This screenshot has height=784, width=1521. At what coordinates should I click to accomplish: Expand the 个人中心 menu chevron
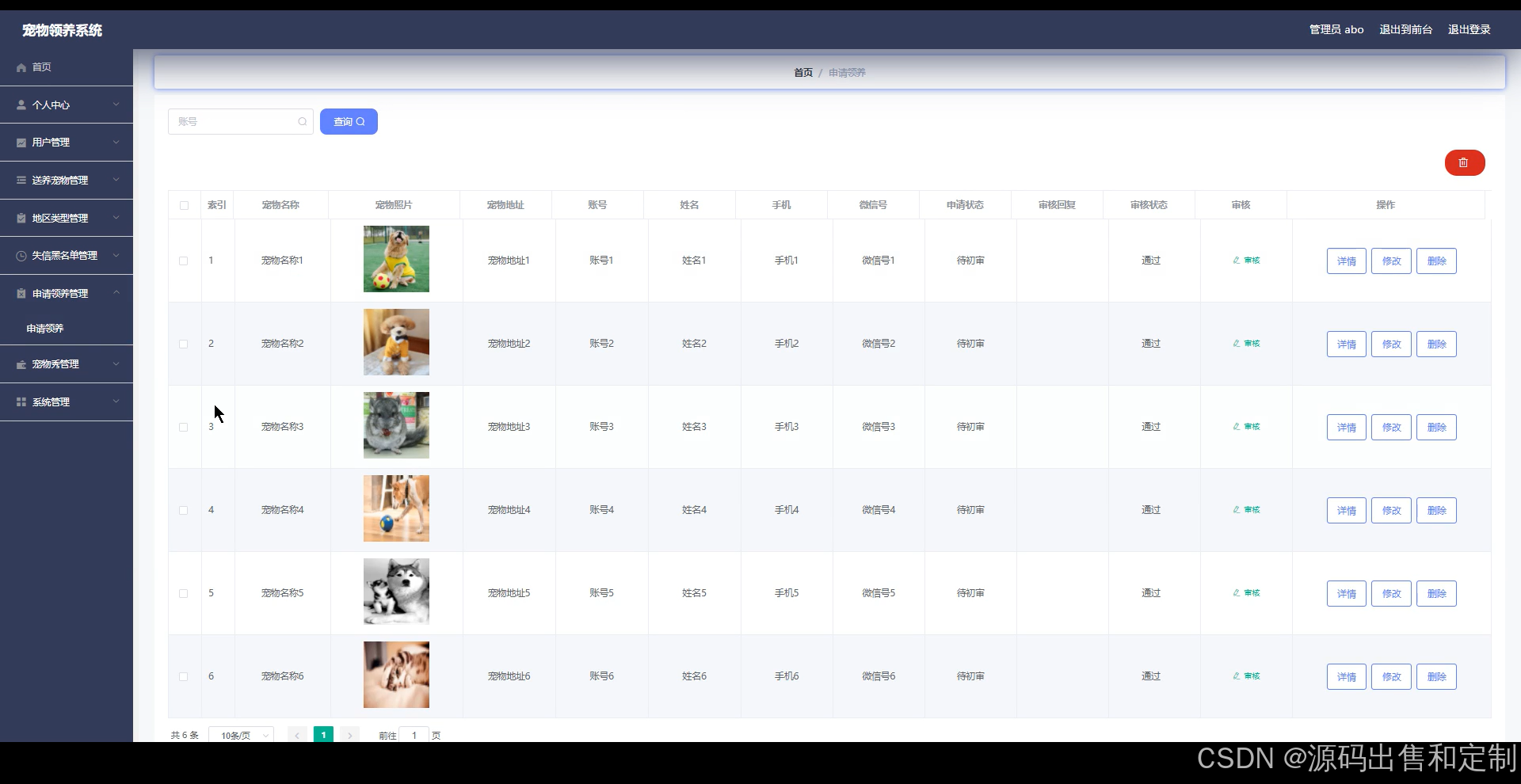coord(116,105)
